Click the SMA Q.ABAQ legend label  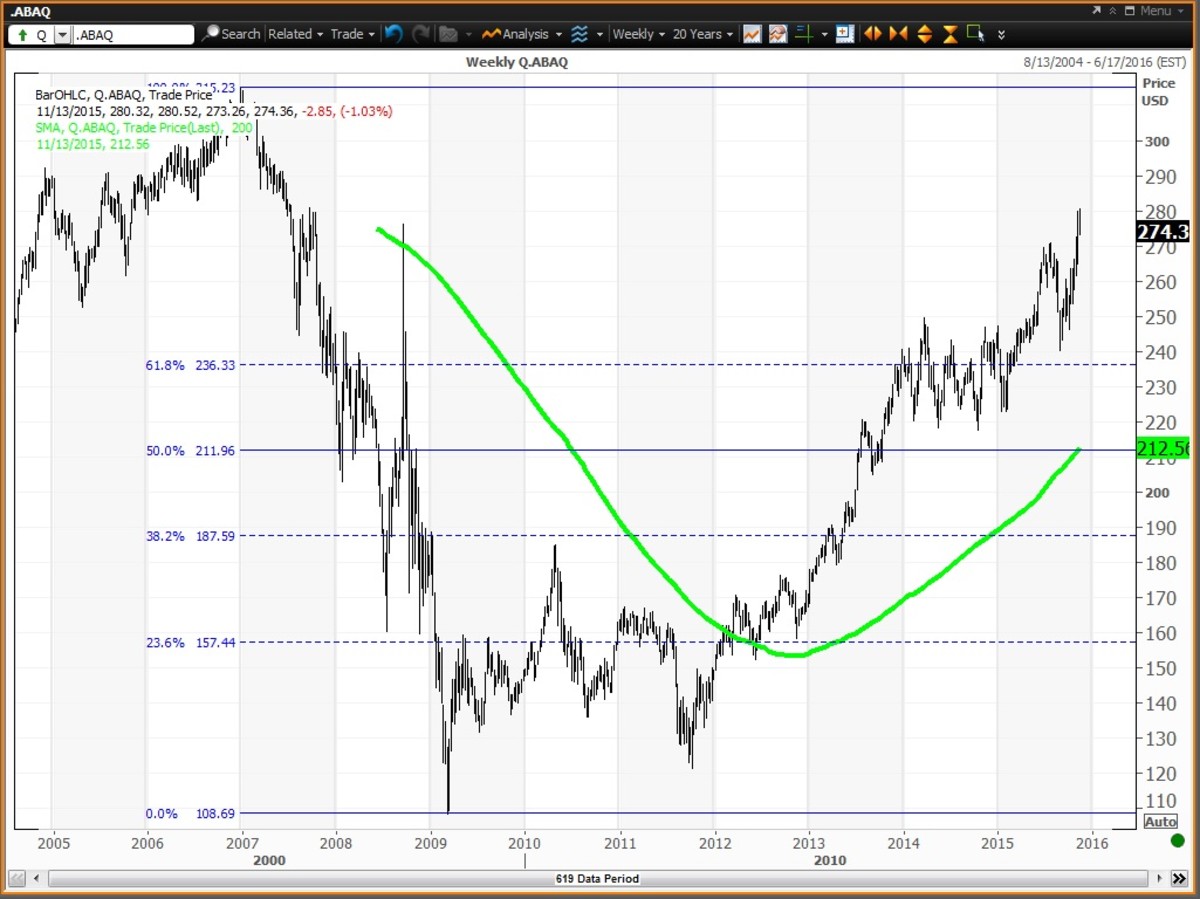144,127
